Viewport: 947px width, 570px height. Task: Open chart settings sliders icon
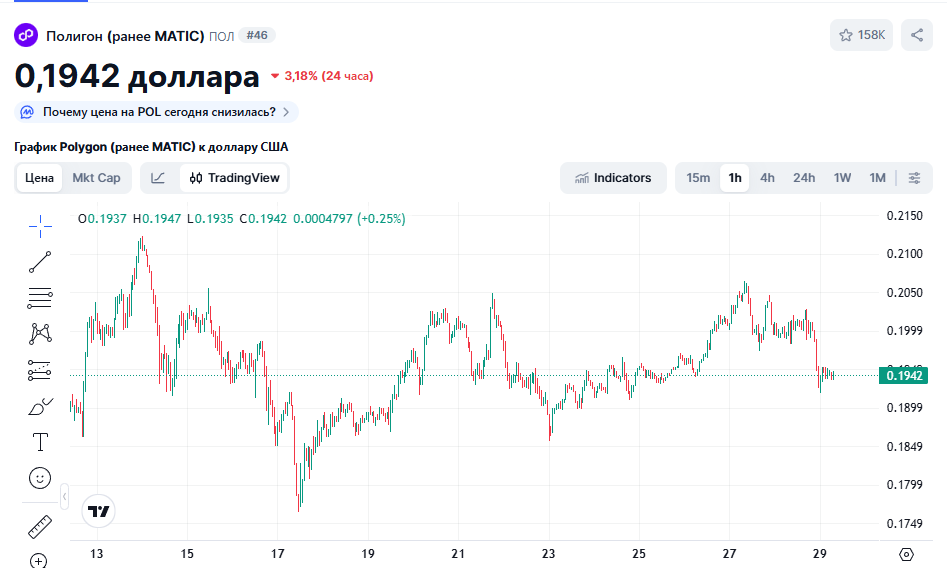914,178
